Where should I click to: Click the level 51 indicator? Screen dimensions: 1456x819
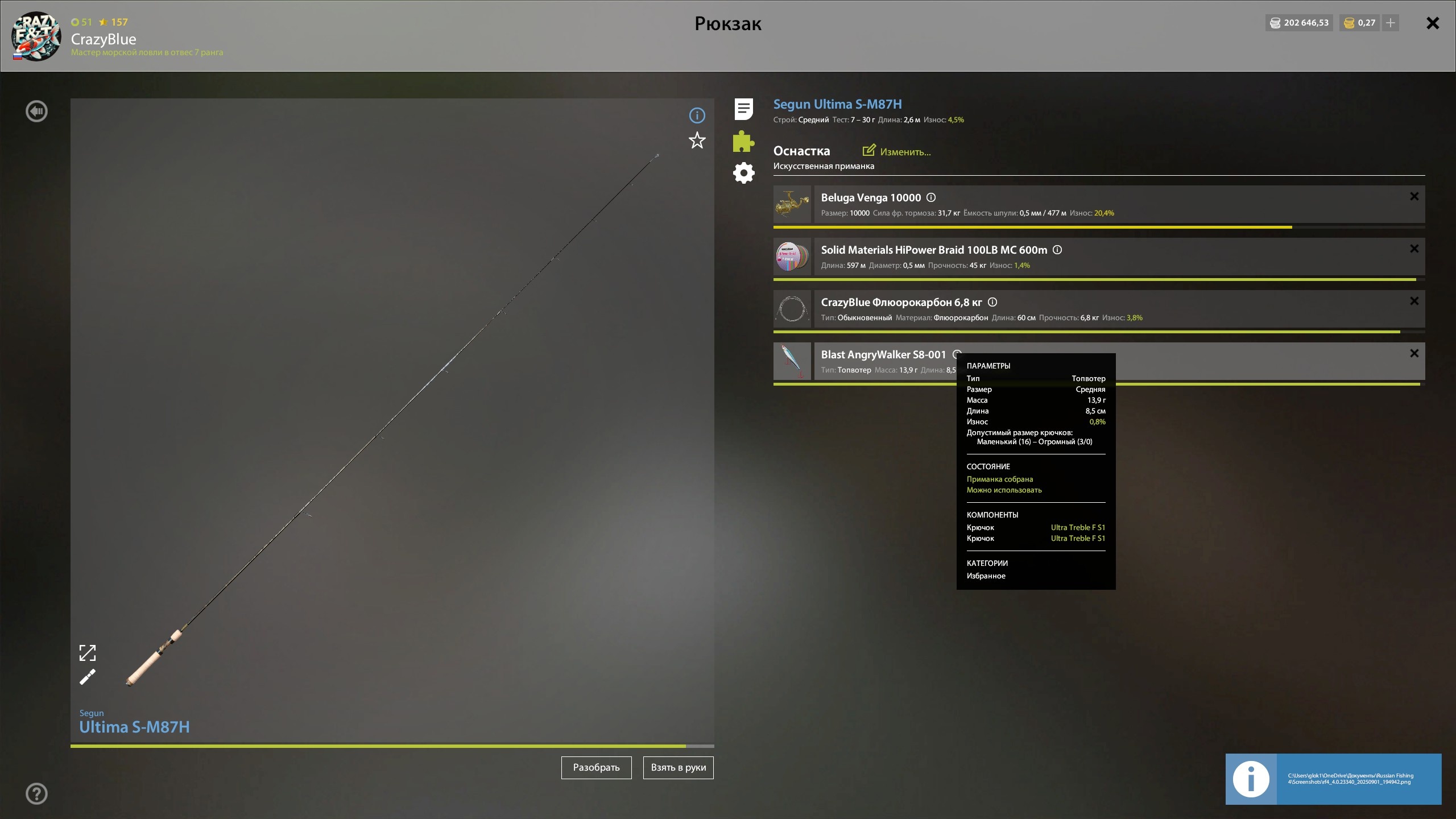point(81,22)
